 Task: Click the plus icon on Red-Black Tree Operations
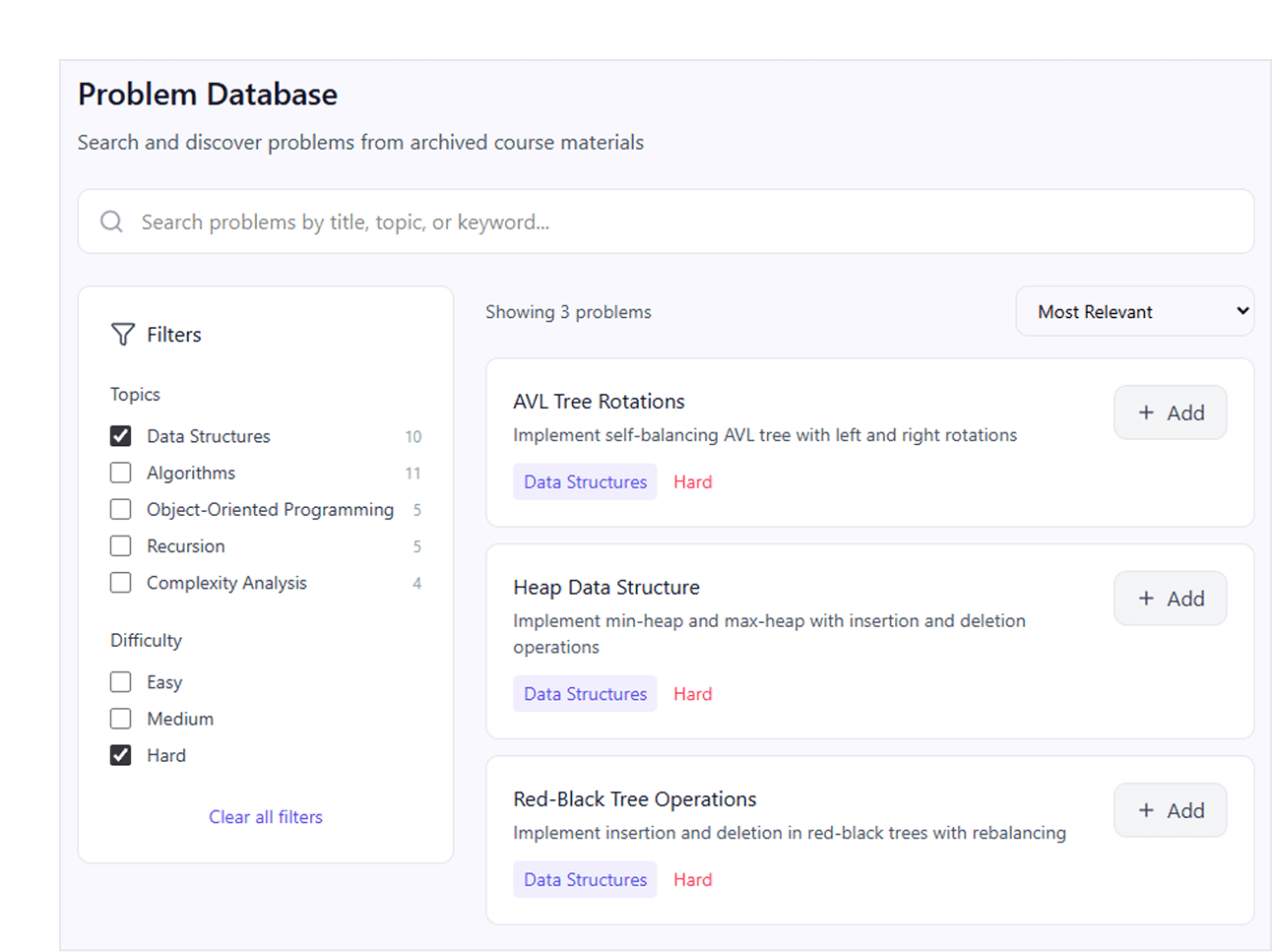click(x=1146, y=810)
